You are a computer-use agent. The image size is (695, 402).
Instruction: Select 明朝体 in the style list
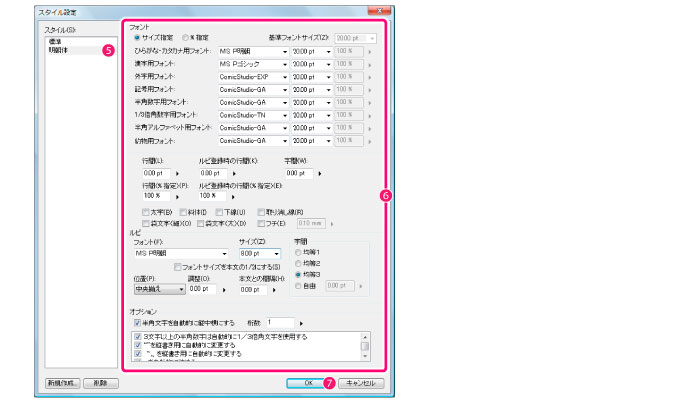click(x=58, y=48)
